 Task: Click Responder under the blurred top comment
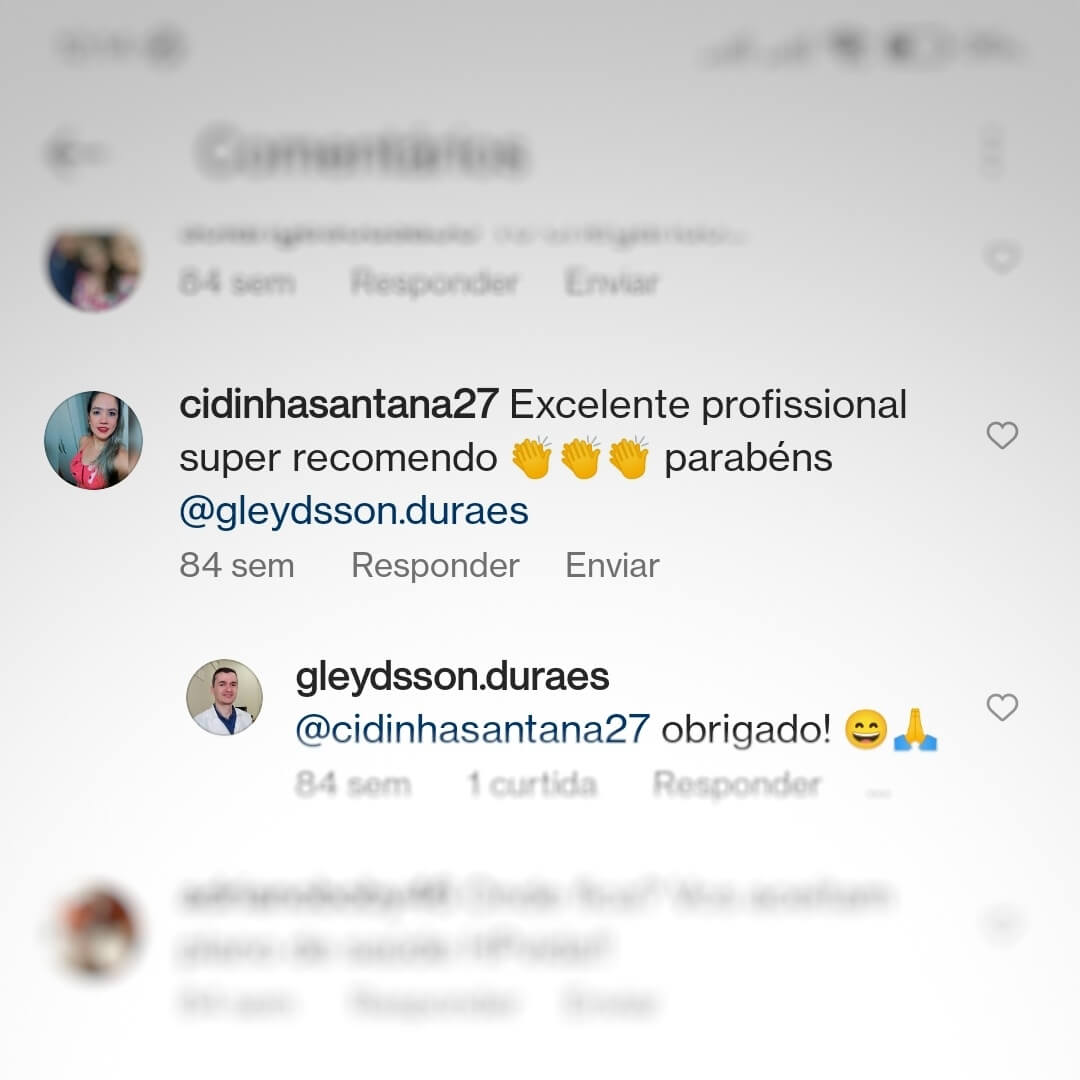click(x=434, y=282)
